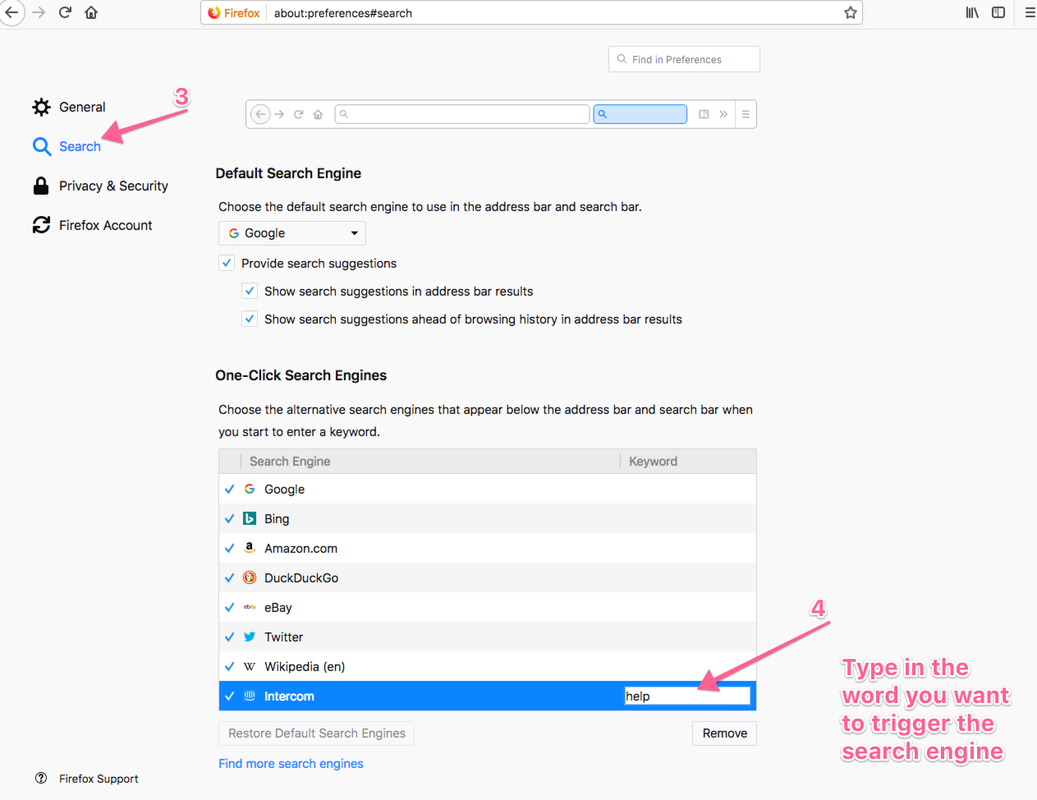Open Find more search engines link
1037x800 pixels.
[291, 764]
